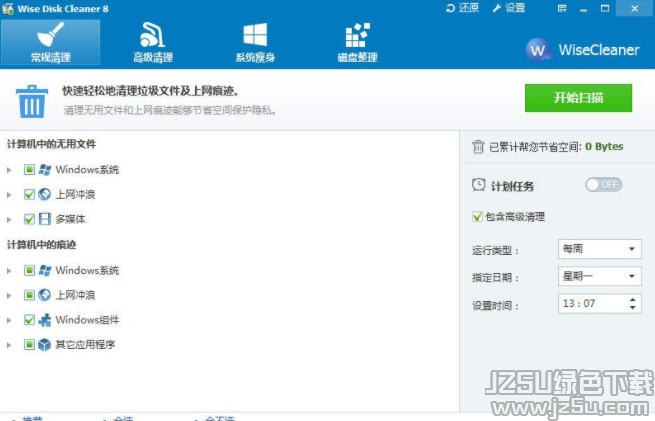
Task: Go to the 磁盘整理 tab
Action: point(357,42)
